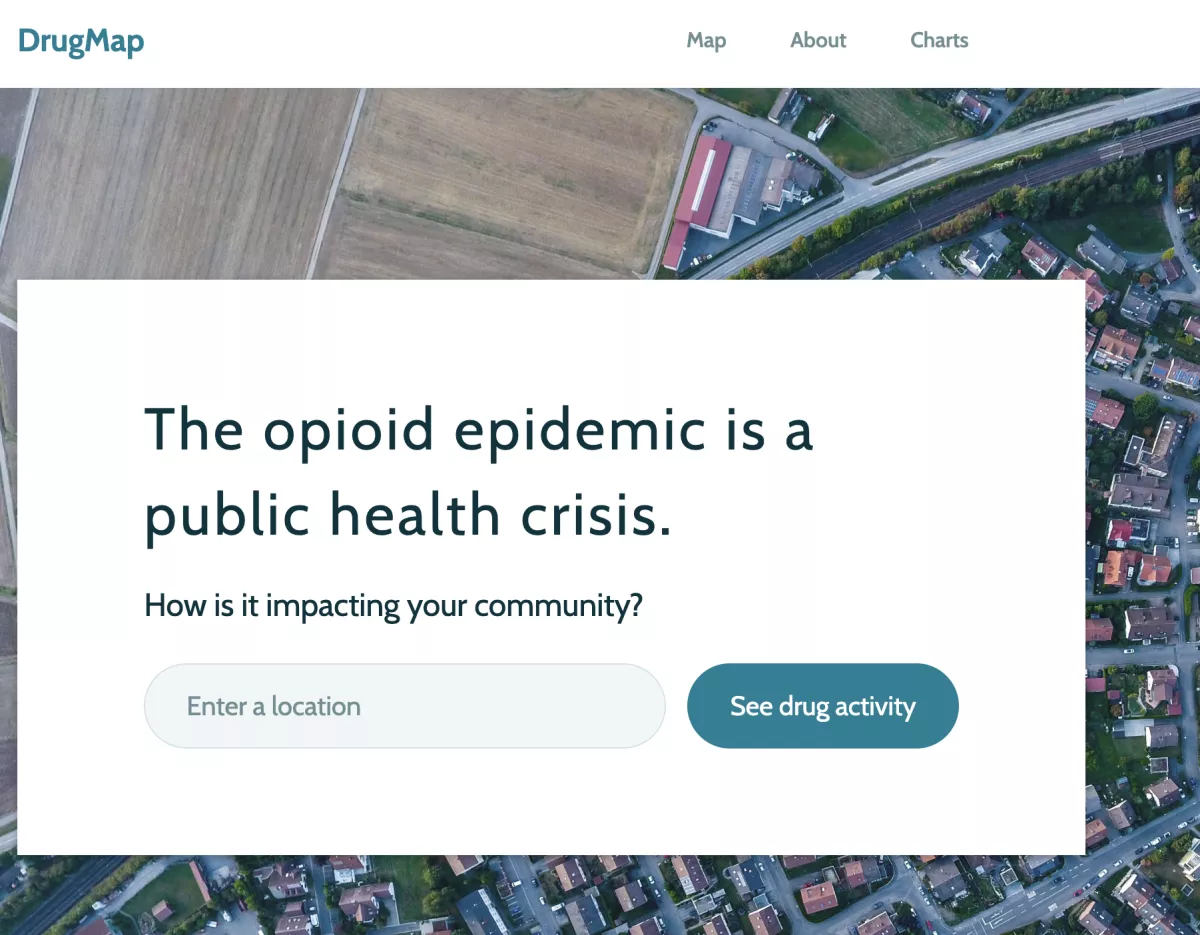Select the opioid epidemic headline text
The image size is (1200, 935).
coord(479,473)
